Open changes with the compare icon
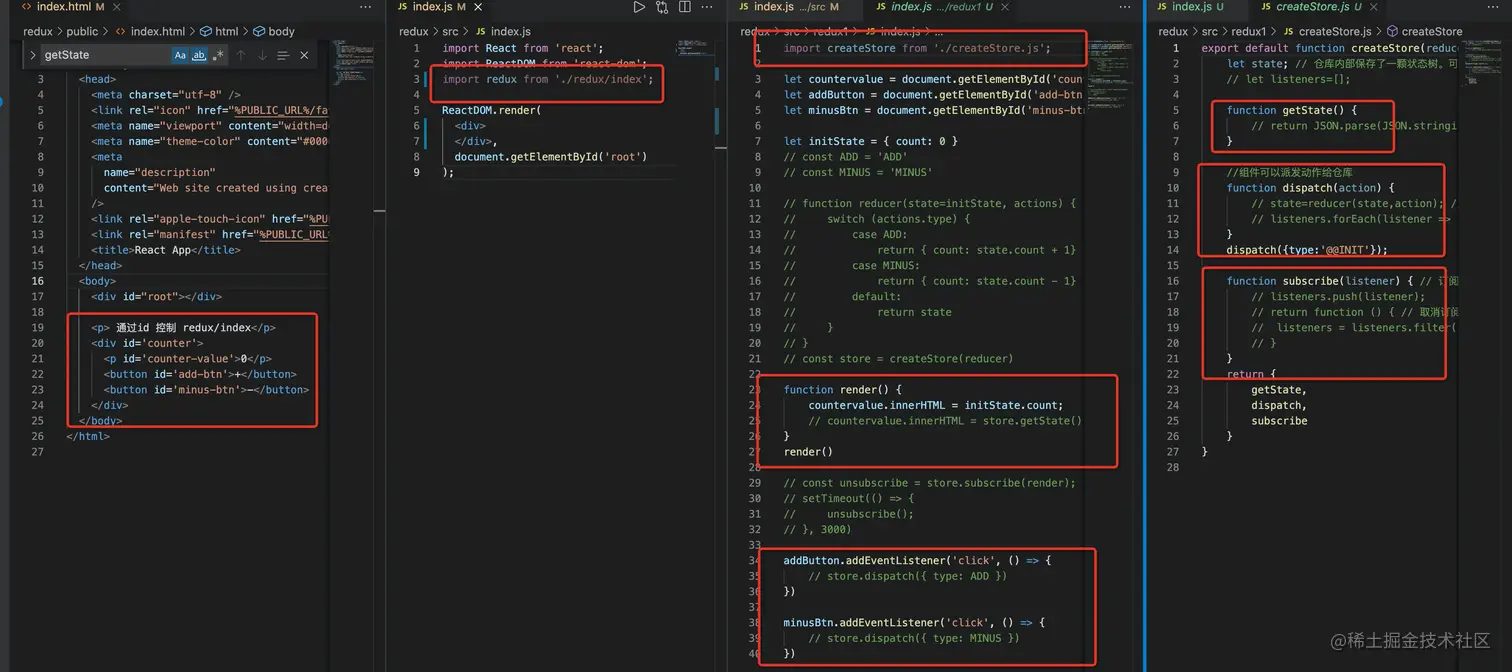The image size is (1512, 672). [662, 7]
